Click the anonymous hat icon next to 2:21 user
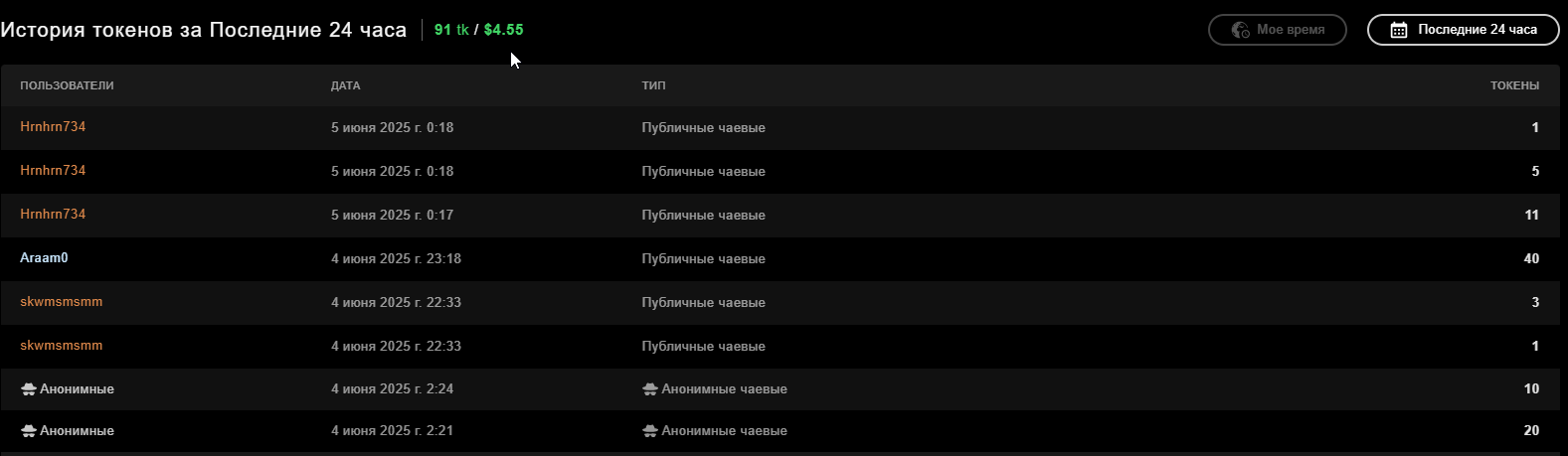Screen dimensions: 1568x456 (x=29, y=430)
